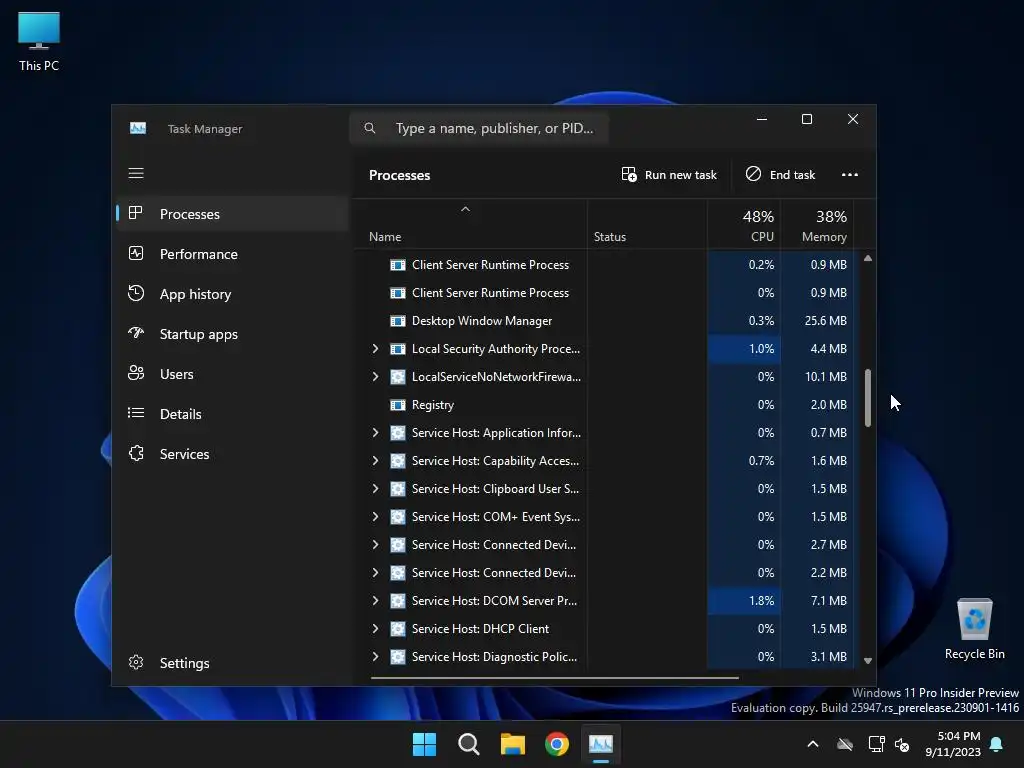Expand Service Host: Diagnostic Policy row

tap(376, 656)
